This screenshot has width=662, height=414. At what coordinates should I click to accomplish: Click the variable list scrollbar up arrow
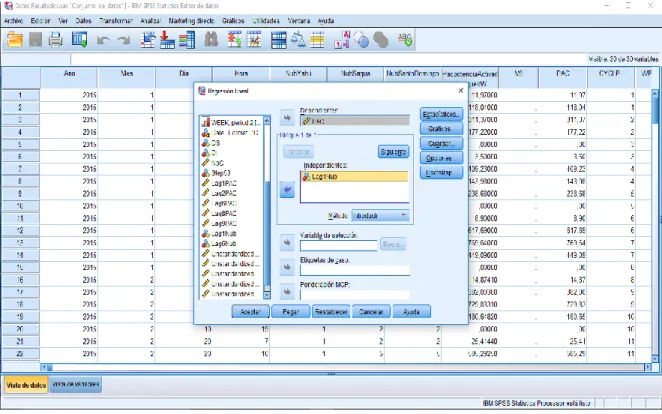pos(267,121)
